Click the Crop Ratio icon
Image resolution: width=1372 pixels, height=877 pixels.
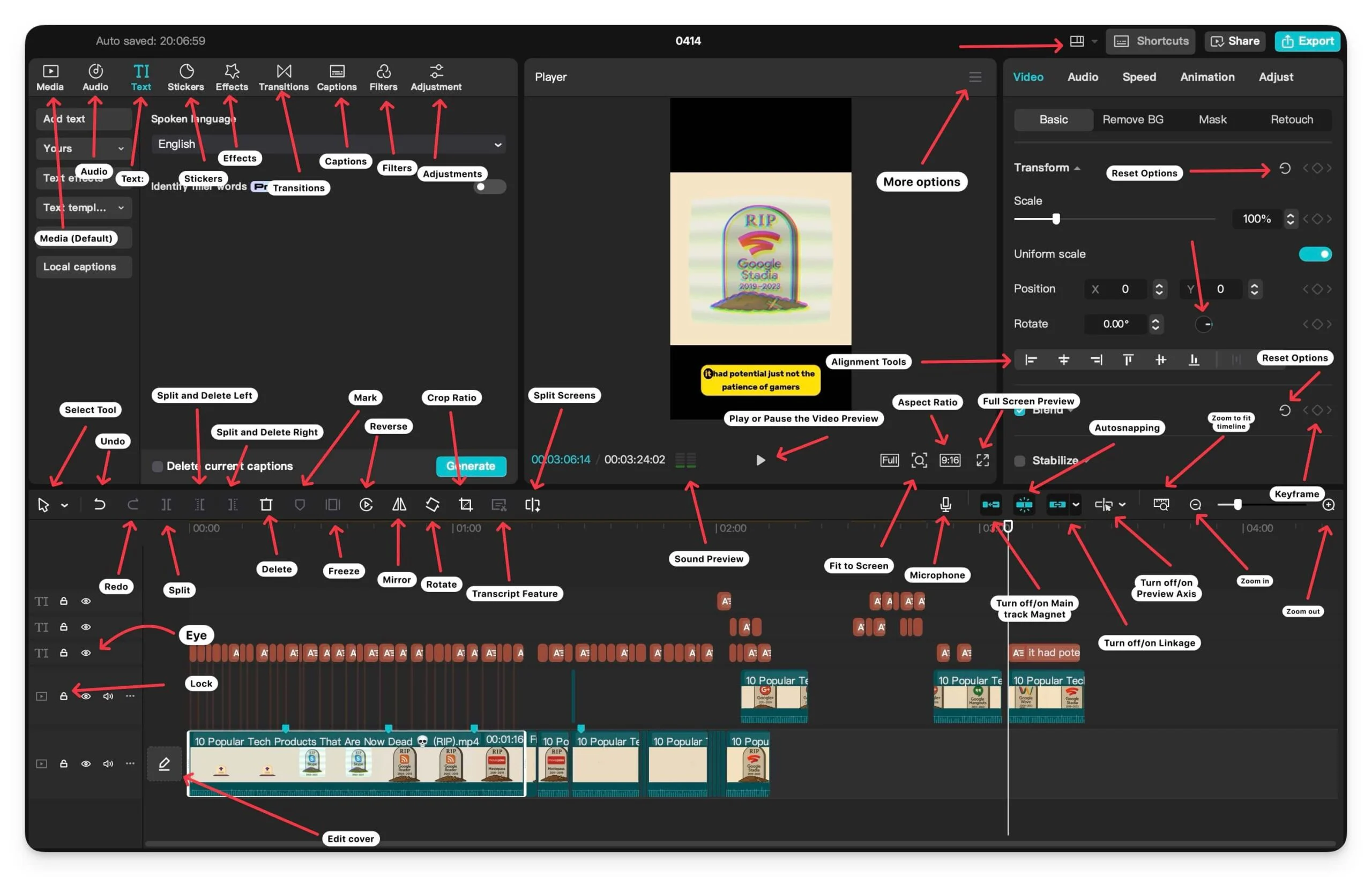tap(466, 505)
